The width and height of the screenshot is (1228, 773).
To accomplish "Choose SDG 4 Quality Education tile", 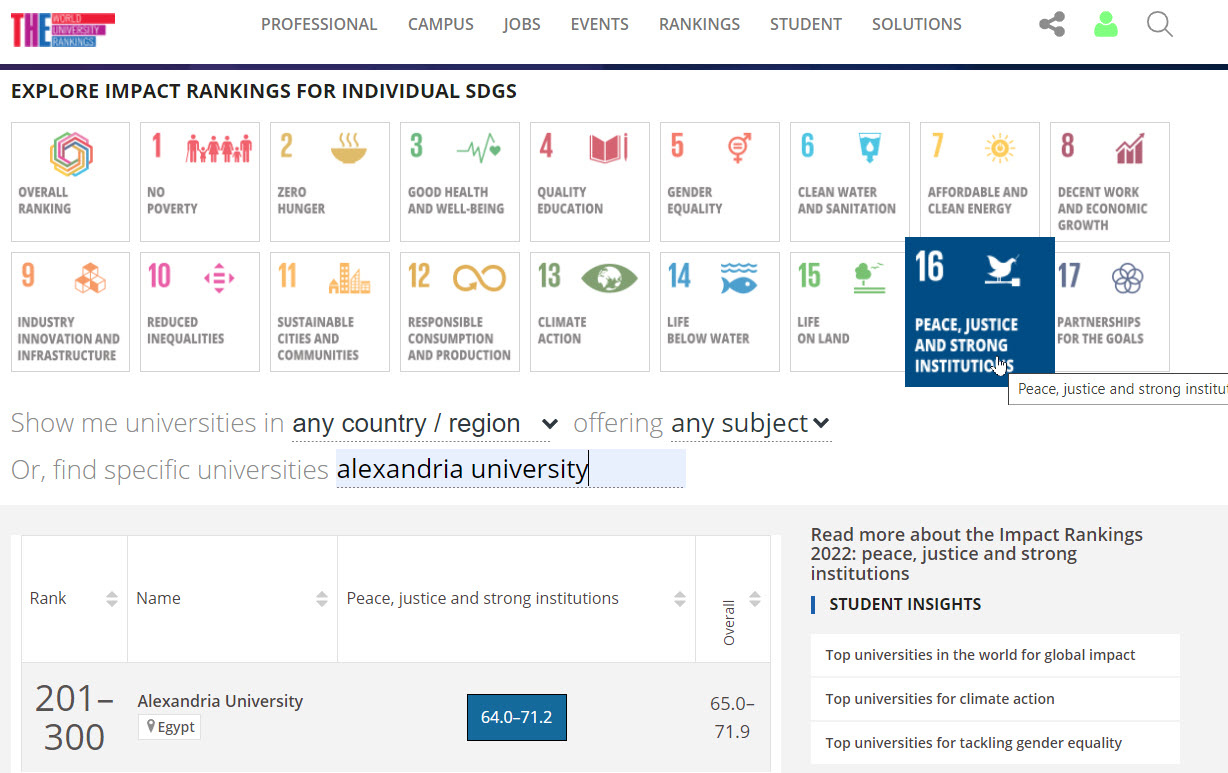I will (590, 182).
